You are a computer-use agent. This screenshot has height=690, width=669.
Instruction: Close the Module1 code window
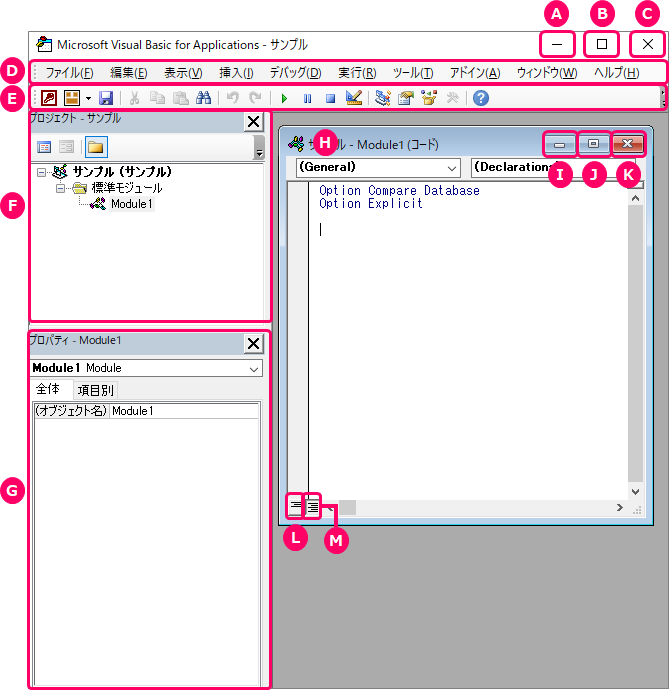point(628,144)
